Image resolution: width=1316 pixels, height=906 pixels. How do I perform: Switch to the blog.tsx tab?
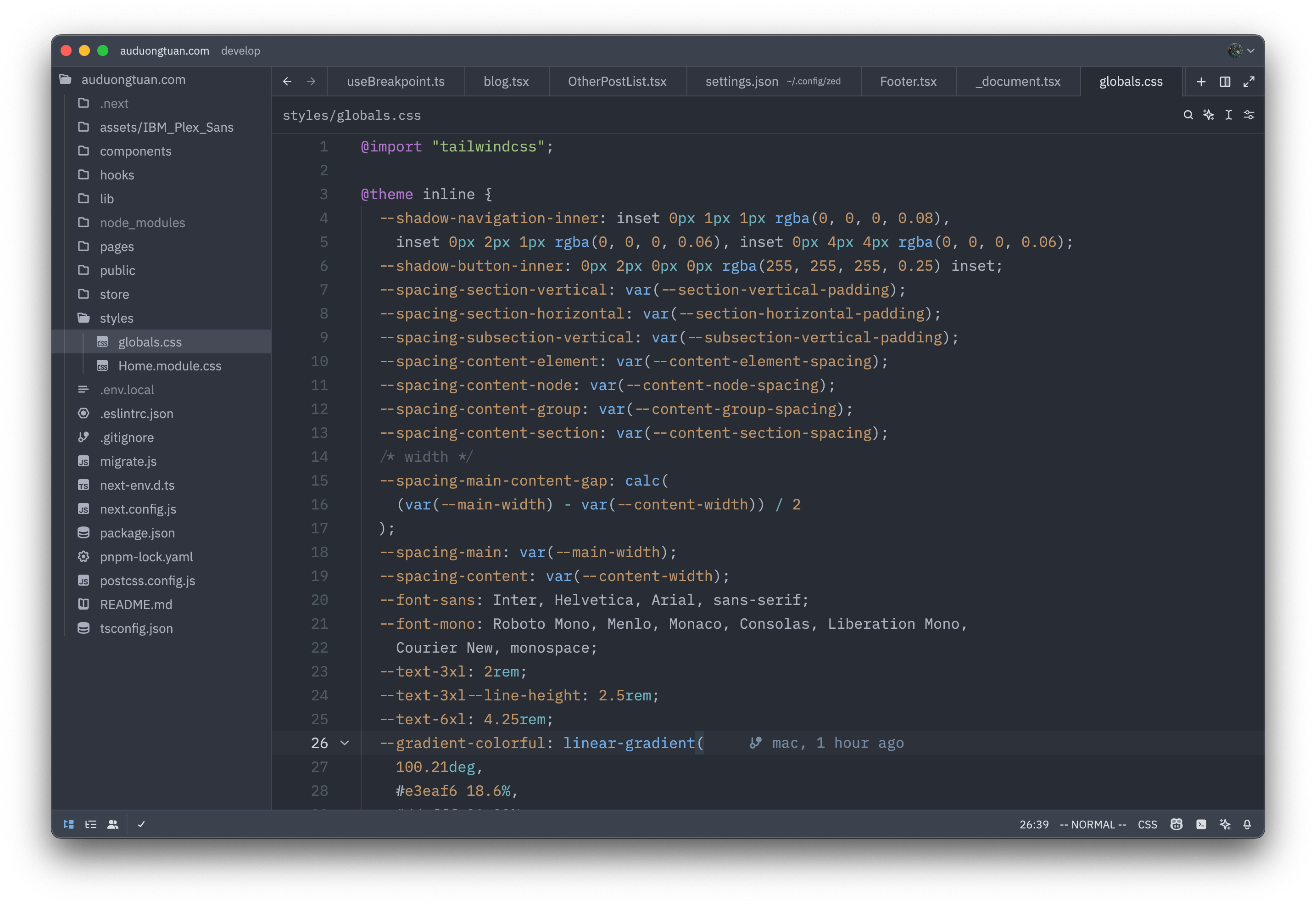(x=506, y=82)
